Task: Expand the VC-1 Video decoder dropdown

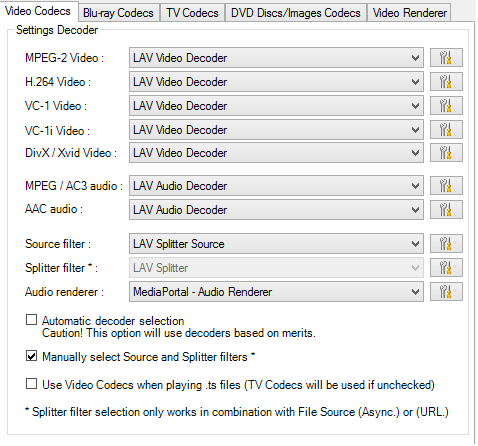Action: pos(276,106)
